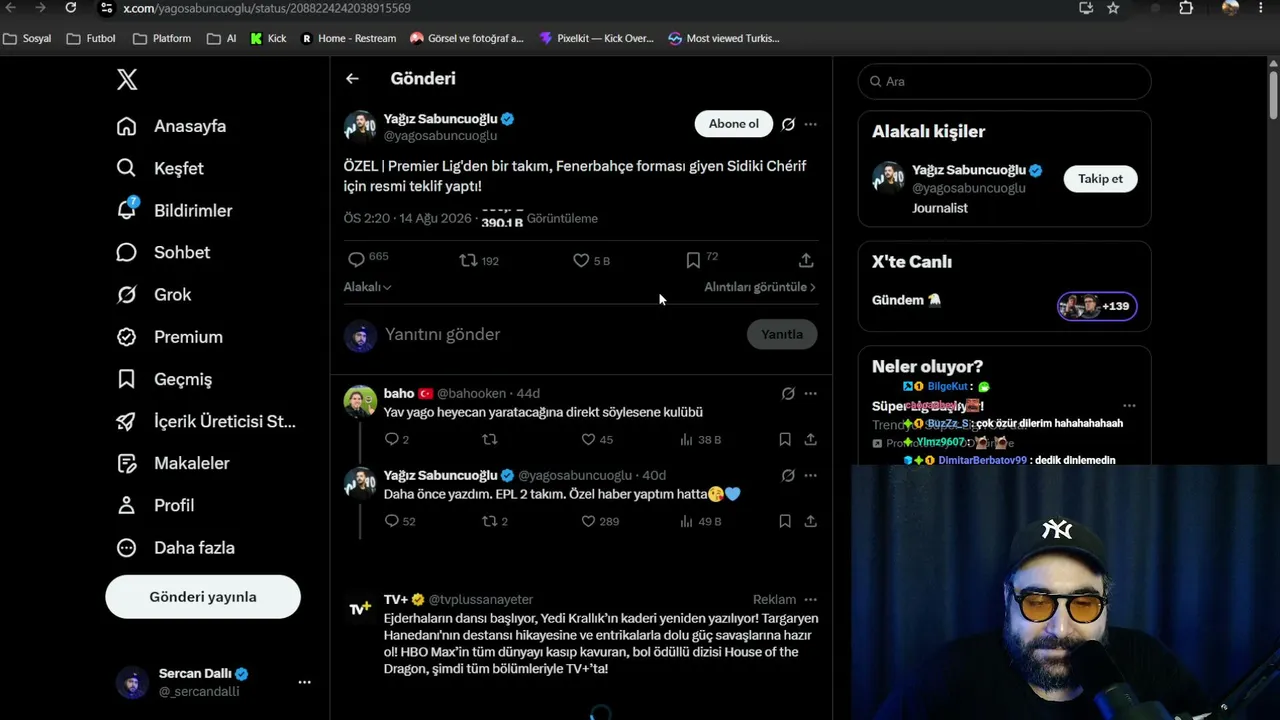Viewport: 1280px width, 720px height.
Task: Open Grok actions on Yağız's reply post
Action: 788,476
